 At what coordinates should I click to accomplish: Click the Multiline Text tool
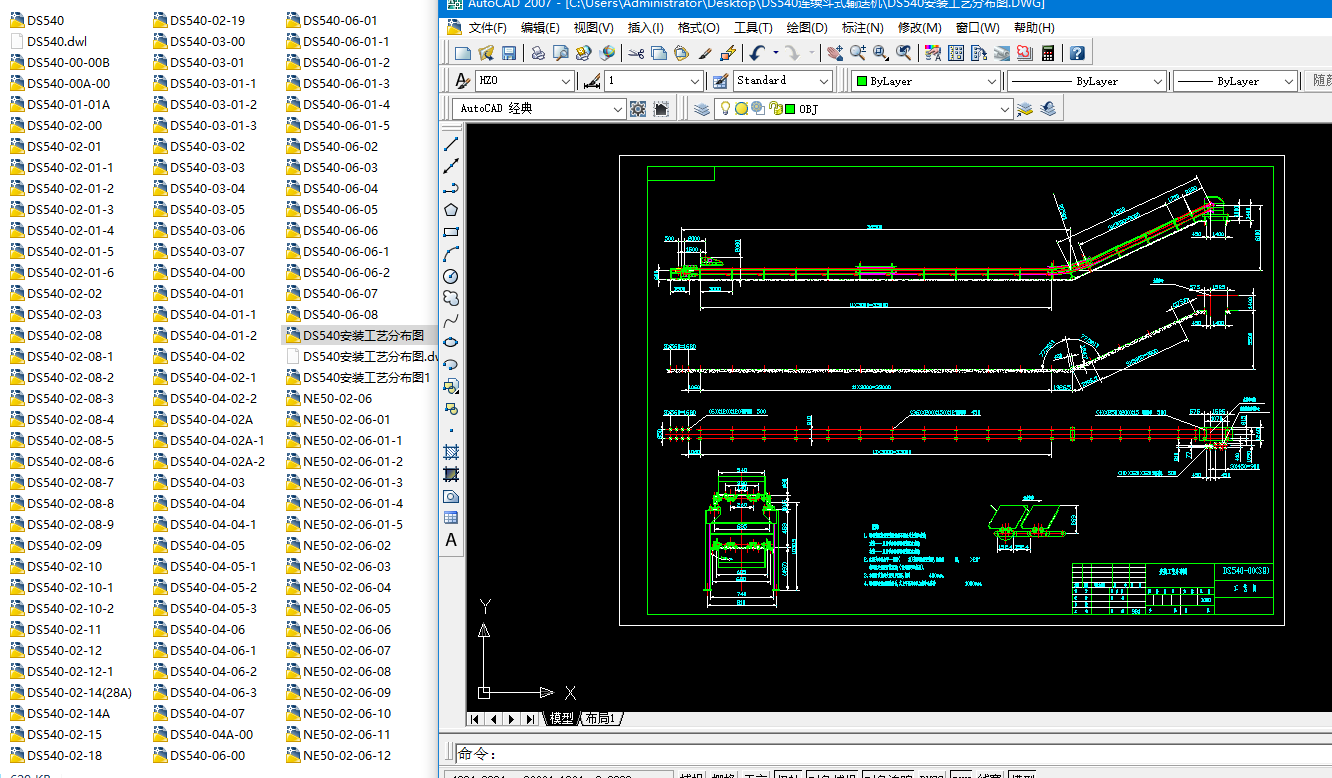click(451, 540)
